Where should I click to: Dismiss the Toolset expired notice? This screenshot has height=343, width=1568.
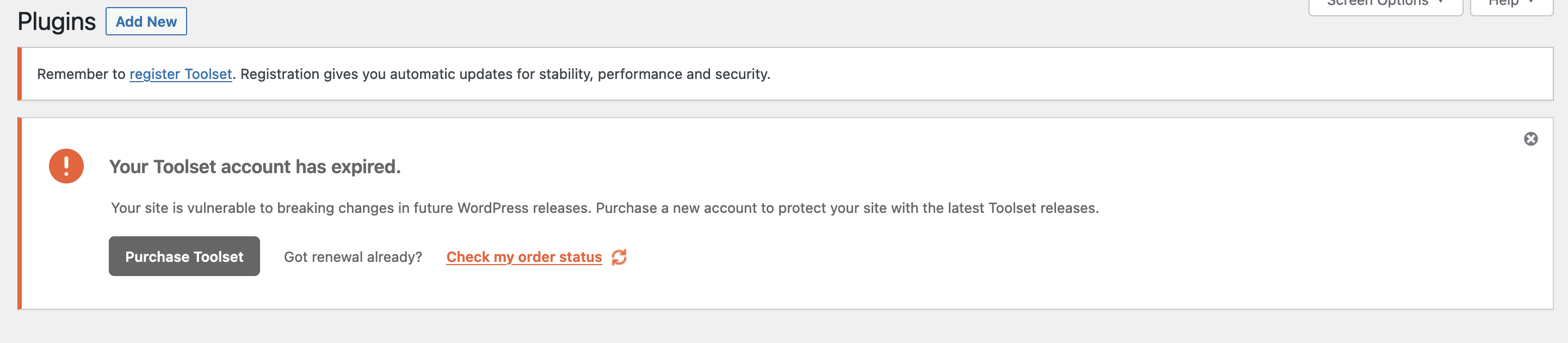click(x=1530, y=139)
